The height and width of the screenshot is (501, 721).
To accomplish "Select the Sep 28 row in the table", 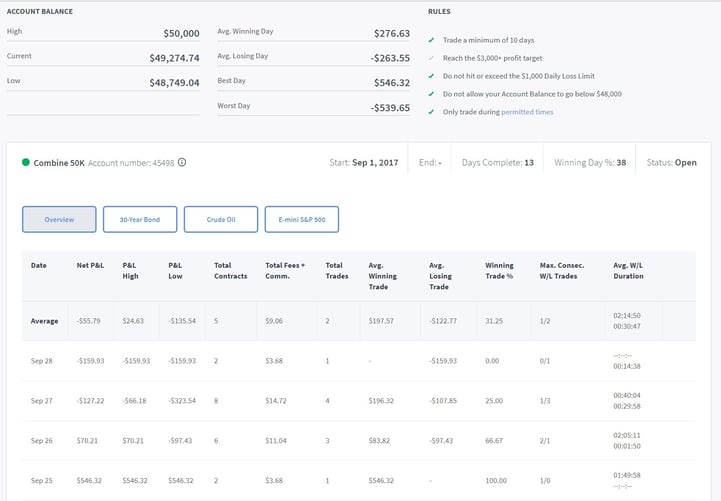I will 40,360.
